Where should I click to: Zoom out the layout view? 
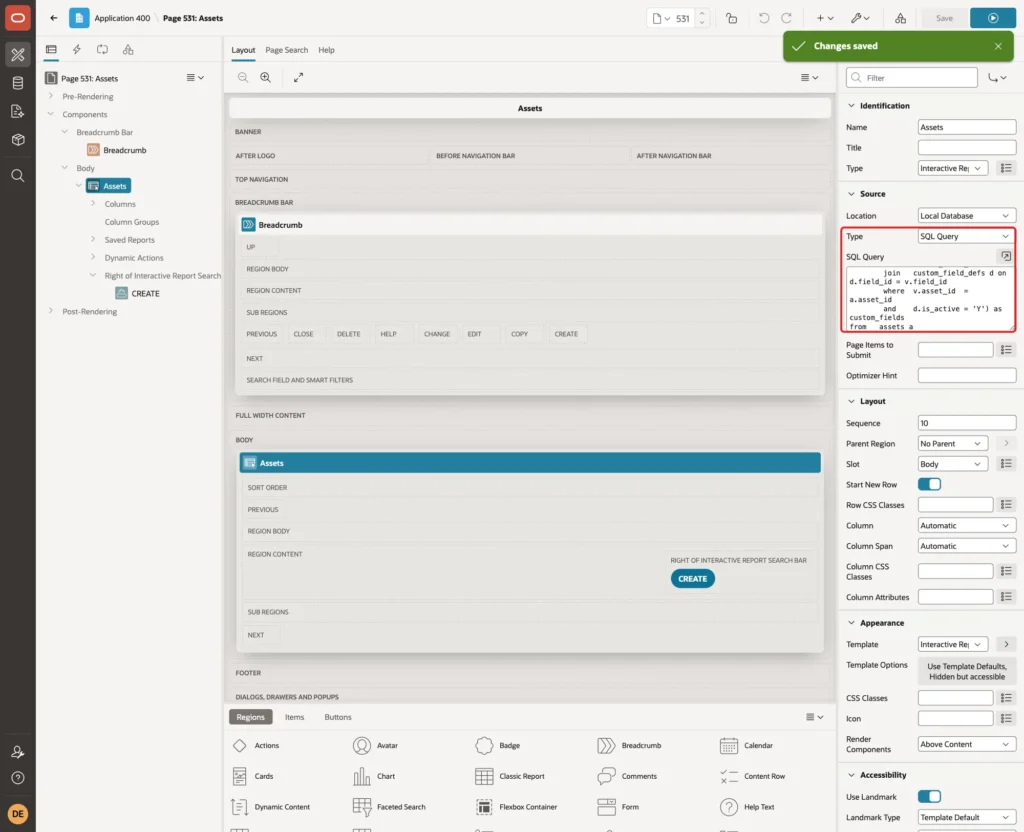pyautogui.click(x=242, y=77)
